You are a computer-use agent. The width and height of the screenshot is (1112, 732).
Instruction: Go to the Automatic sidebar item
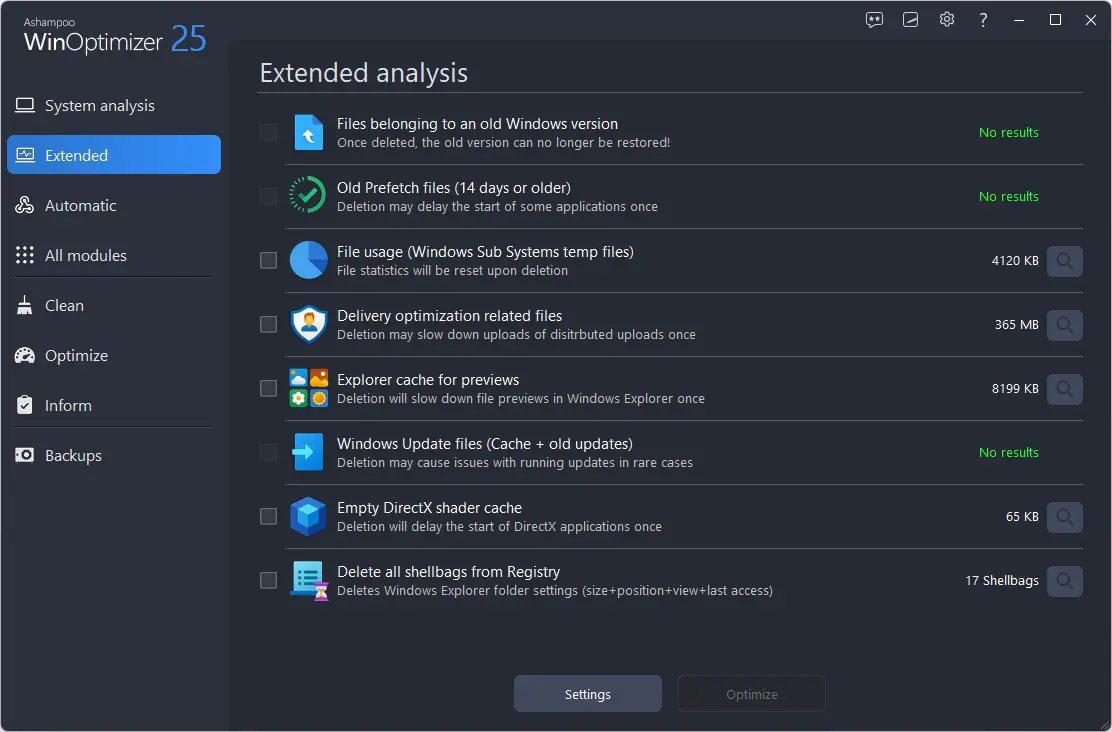81,206
